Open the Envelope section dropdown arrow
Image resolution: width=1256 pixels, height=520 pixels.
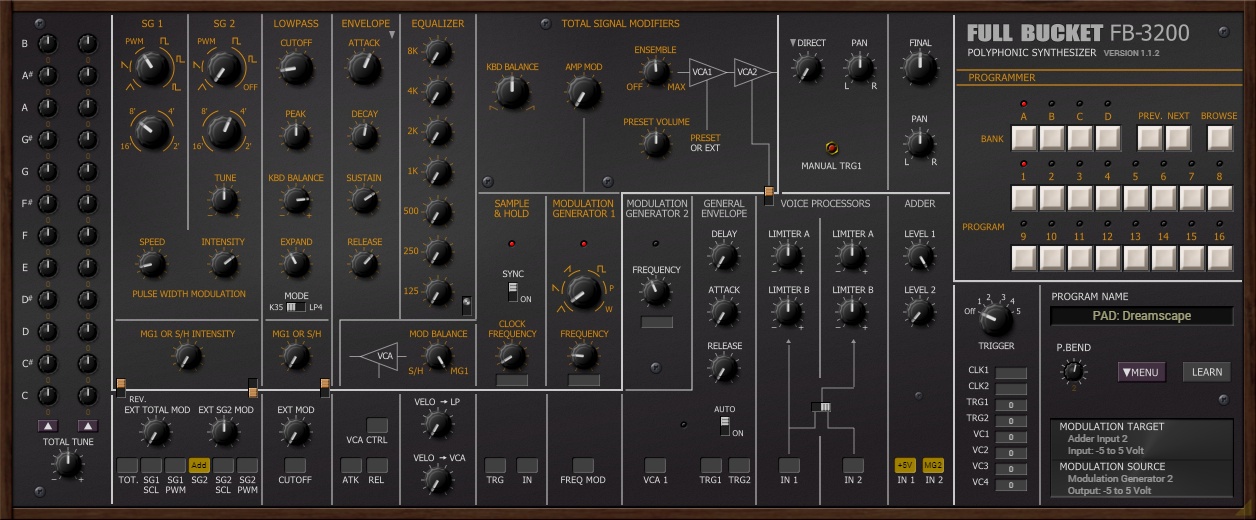394,35
